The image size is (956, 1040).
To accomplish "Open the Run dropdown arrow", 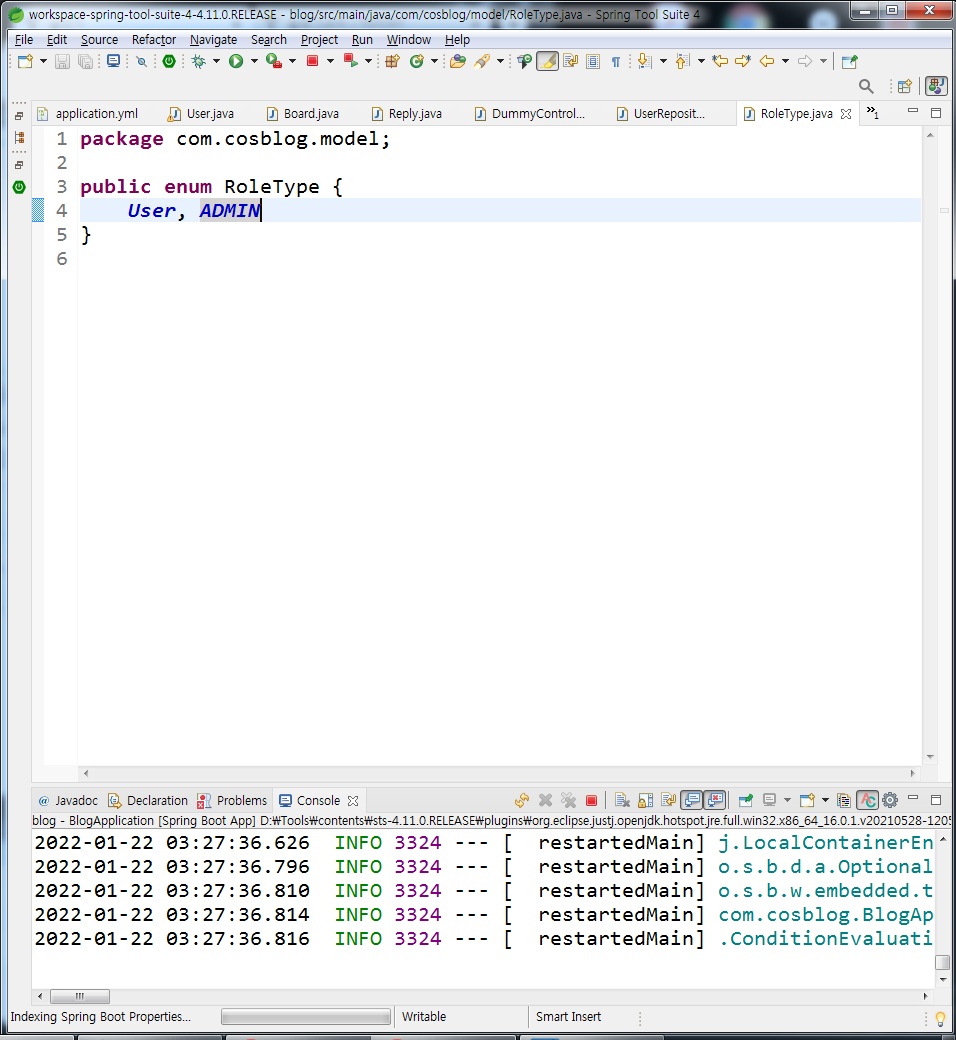I will (x=254, y=62).
